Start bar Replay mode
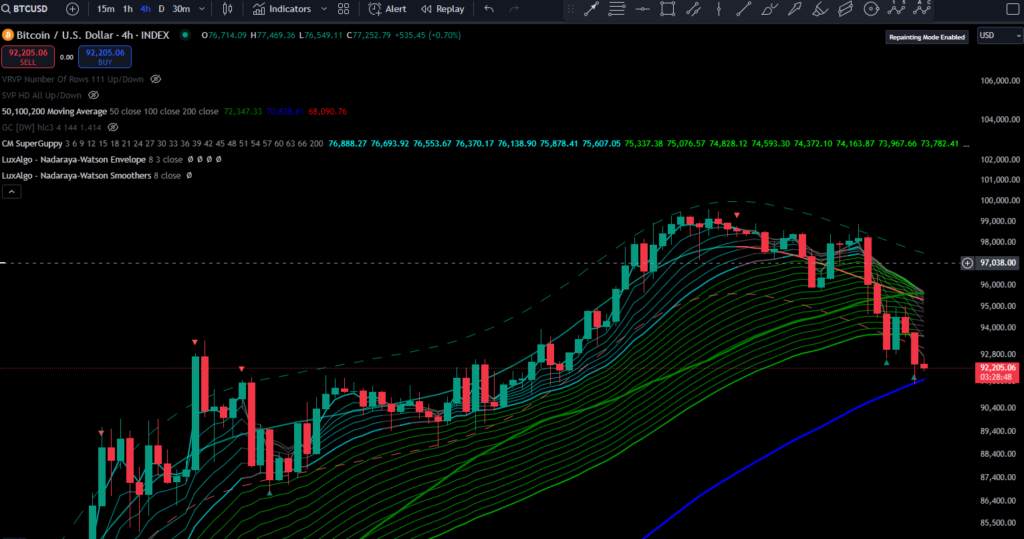The image size is (1024, 539). point(443,9)
